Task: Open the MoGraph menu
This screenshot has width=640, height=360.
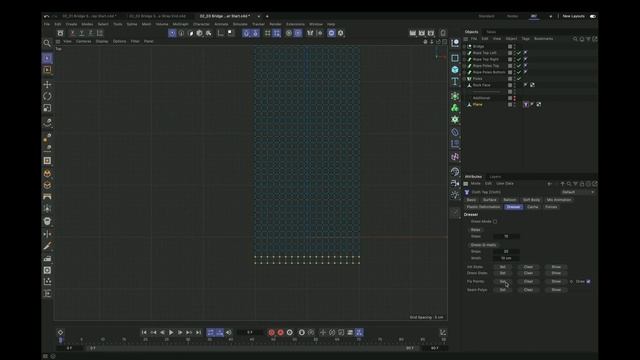Action: tap(180, 24)
